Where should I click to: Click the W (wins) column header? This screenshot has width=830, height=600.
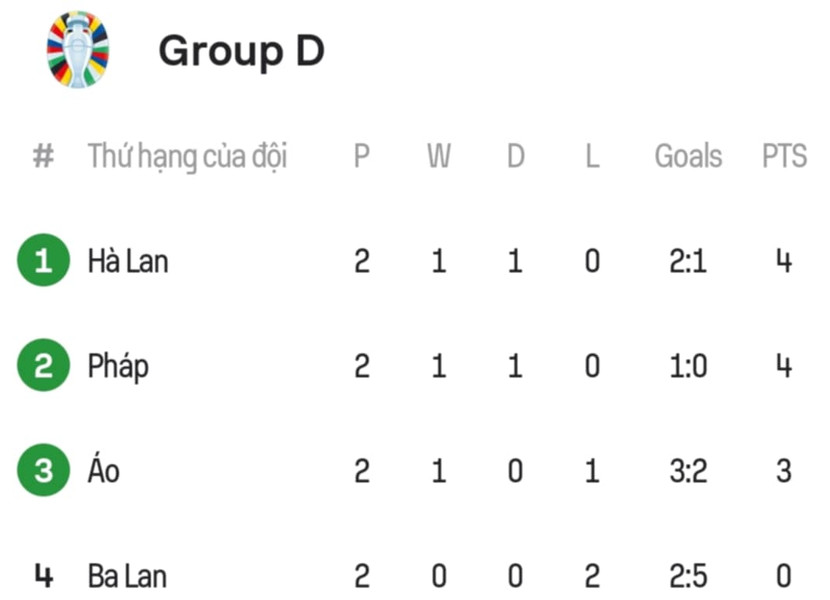[x=438, y=157]
